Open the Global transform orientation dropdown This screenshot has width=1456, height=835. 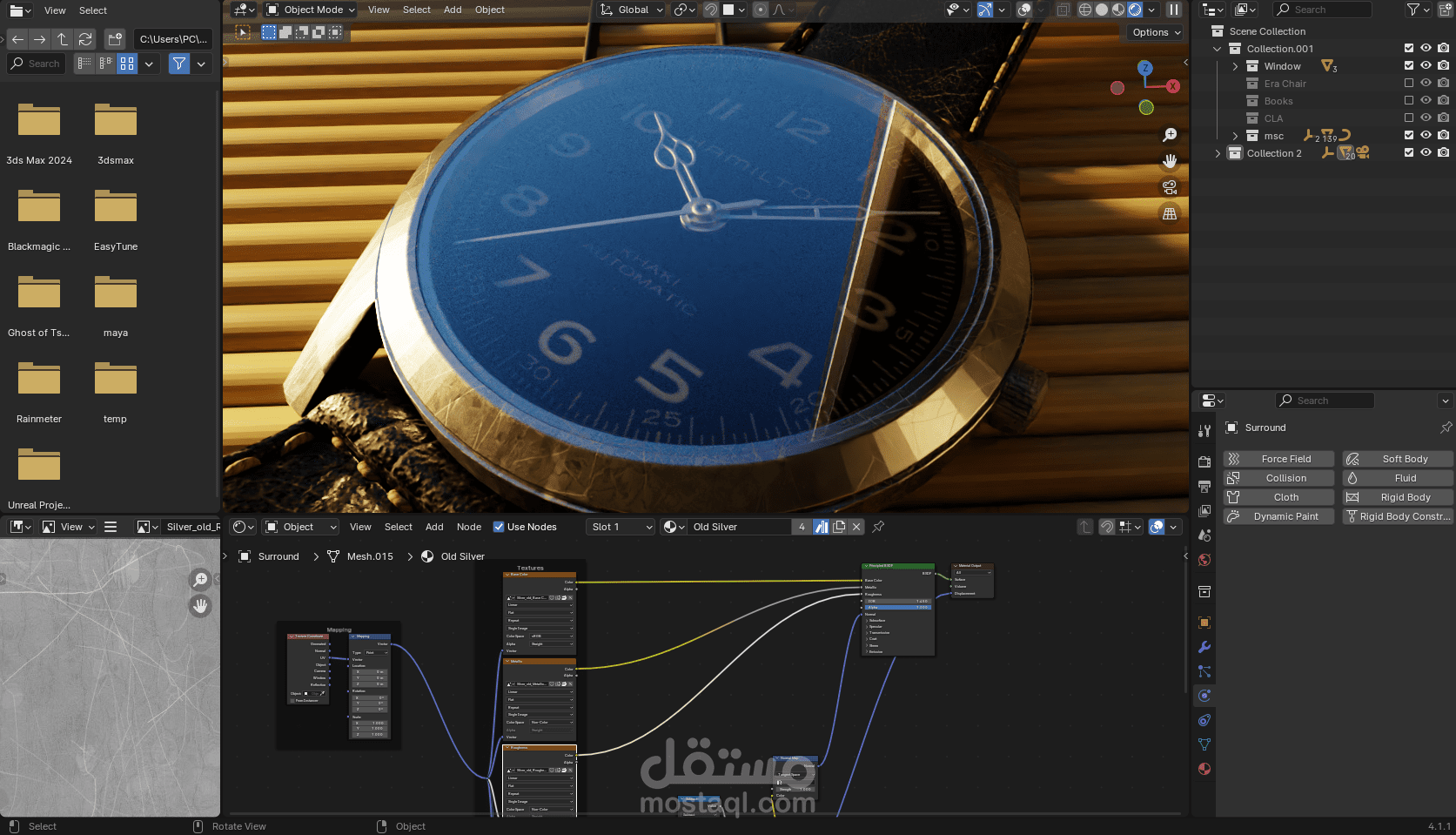[x=632, y=10]
